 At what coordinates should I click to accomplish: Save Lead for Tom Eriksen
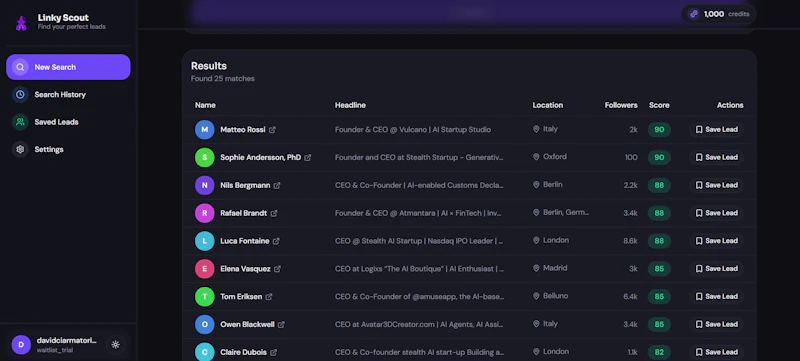tap(716, 296)
